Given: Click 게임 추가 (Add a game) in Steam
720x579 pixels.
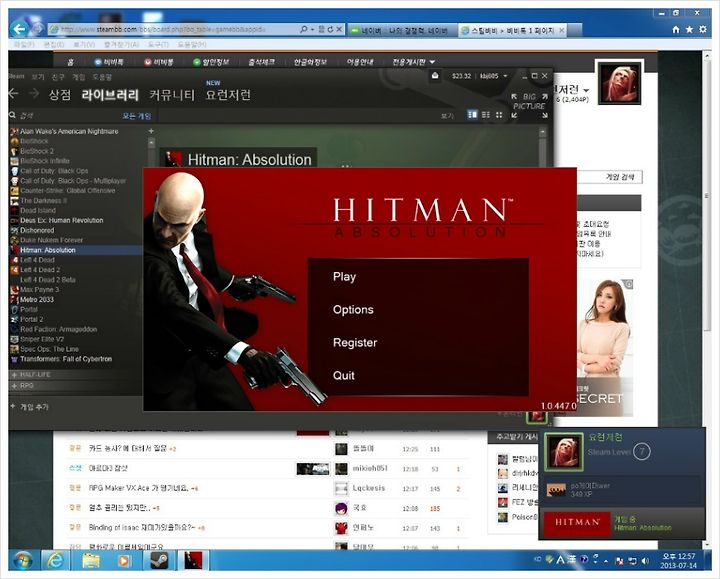Looking at the screenshot, I should (30, 407).
